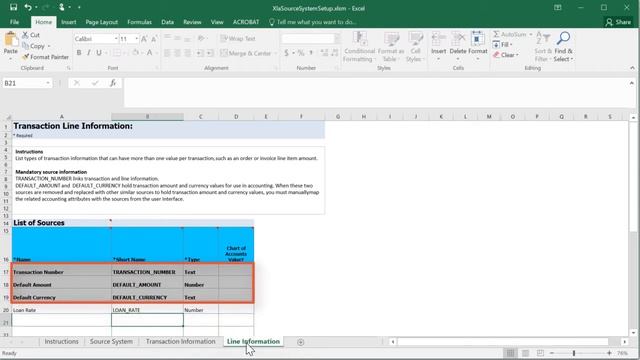Screen dimensions: 640x360
Task: Collapse the ribbon with the caret
Action: click(x=632, y=68)
